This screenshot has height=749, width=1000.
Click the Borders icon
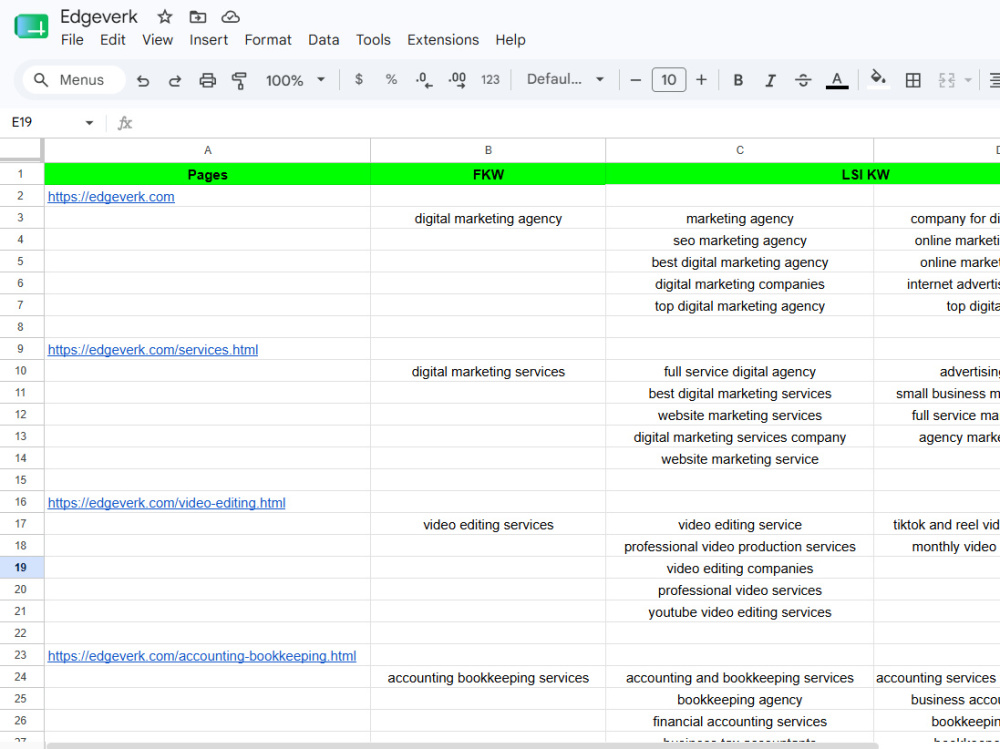click(913, 80)
